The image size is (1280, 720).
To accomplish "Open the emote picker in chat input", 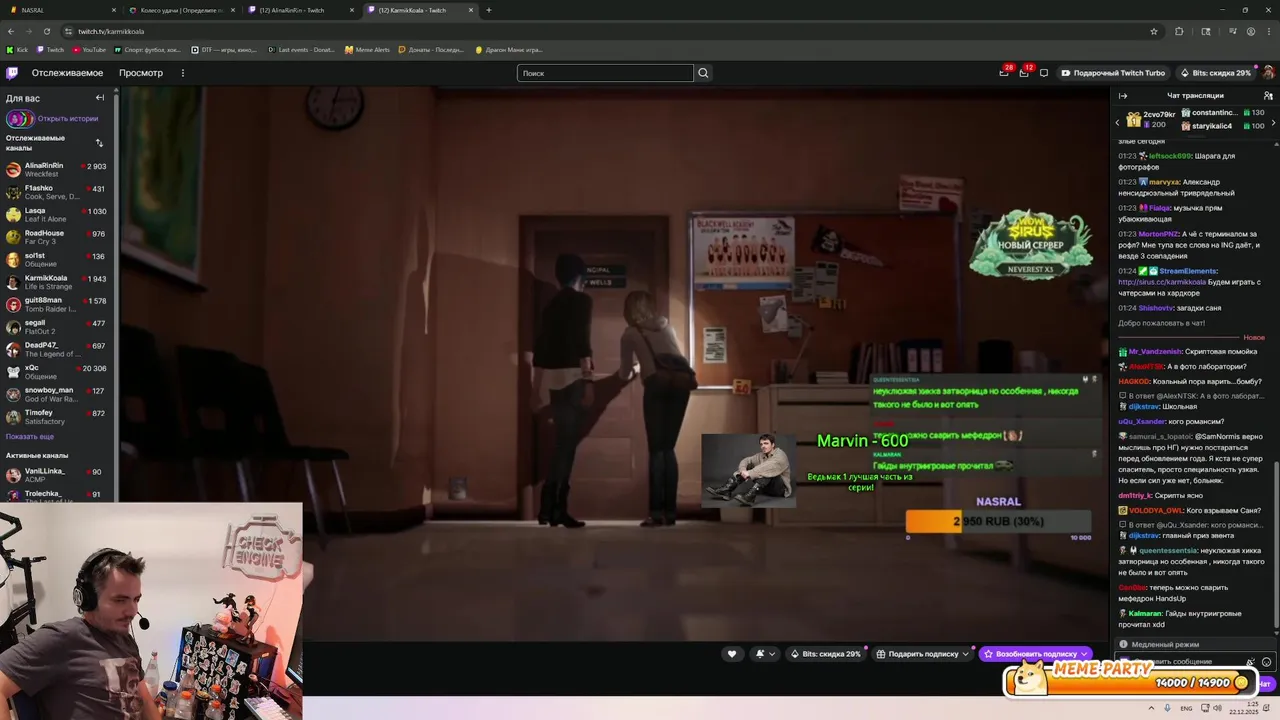I will (x=1266, y=662).
